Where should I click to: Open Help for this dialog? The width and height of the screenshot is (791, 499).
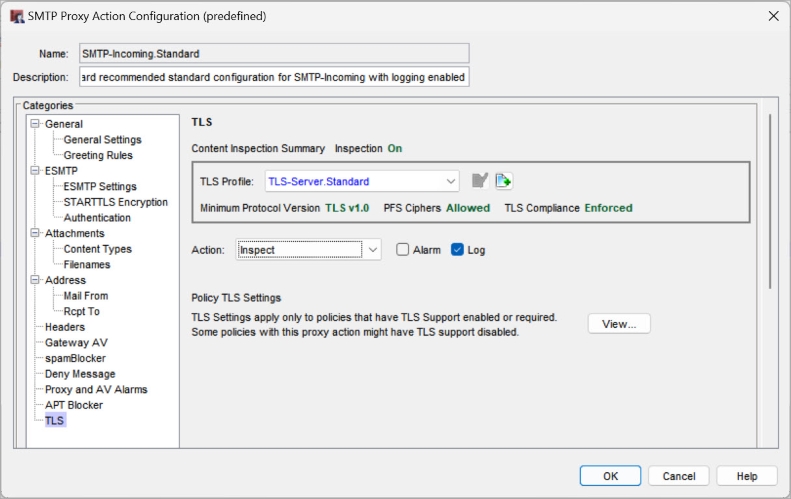point(747,476)
